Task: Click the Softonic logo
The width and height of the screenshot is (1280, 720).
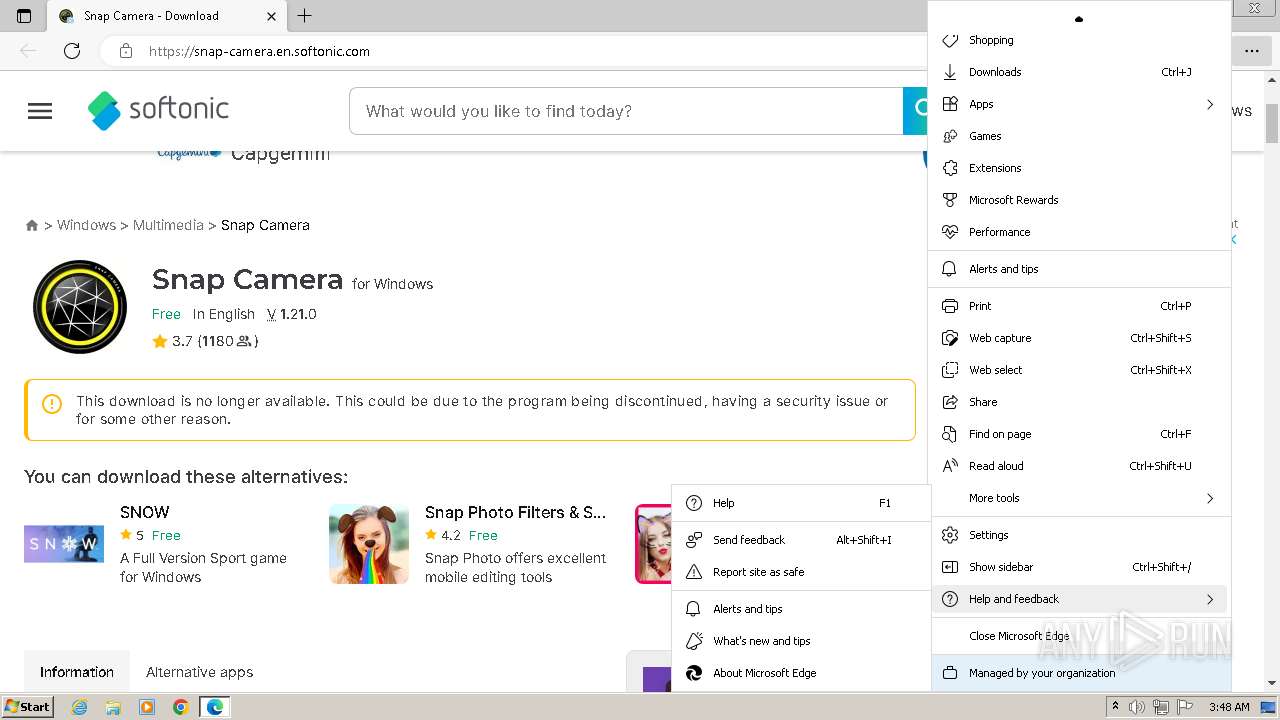Action: point(159,110)
